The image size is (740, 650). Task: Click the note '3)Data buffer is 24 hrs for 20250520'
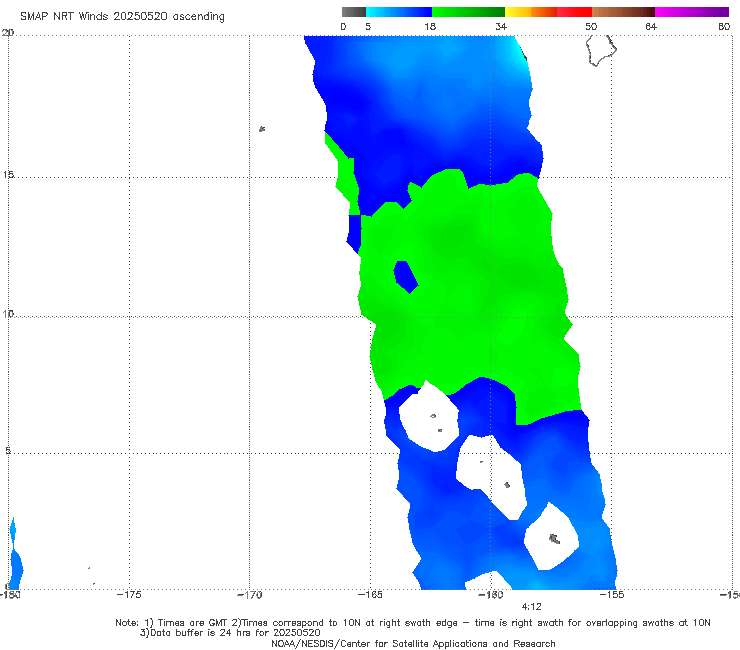(230, 633)
